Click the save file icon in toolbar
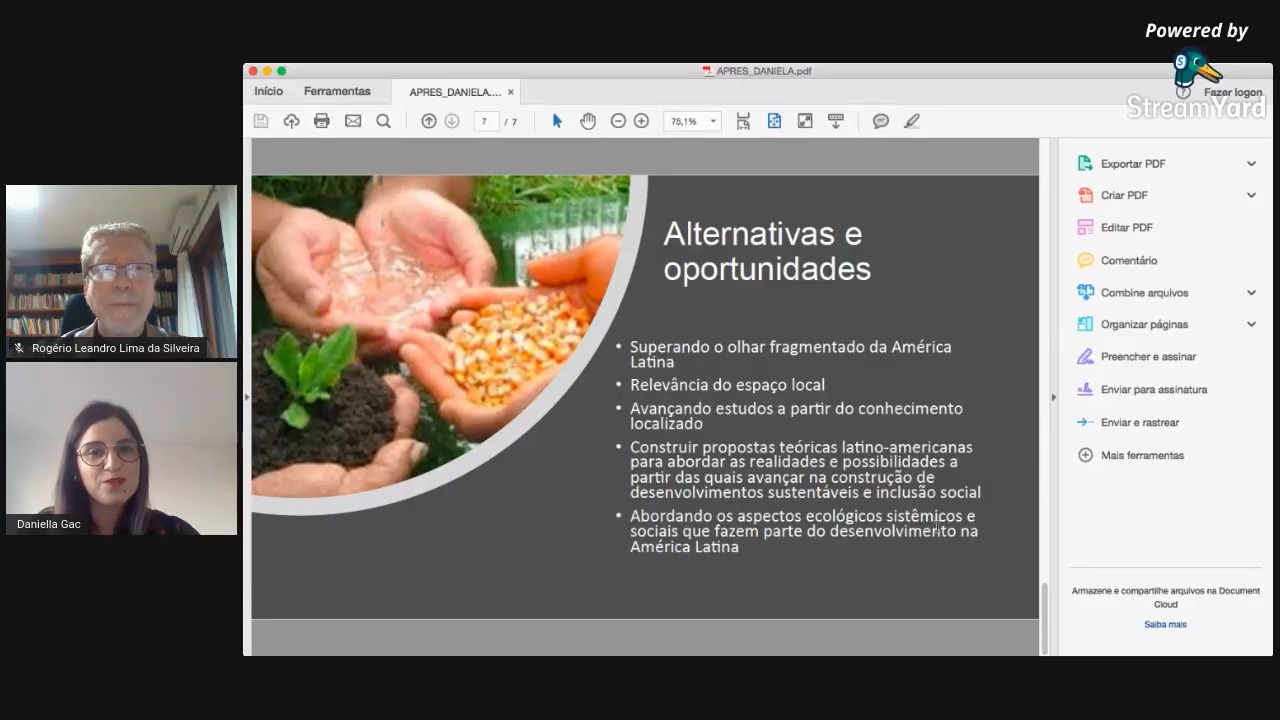 pos(261,121)
